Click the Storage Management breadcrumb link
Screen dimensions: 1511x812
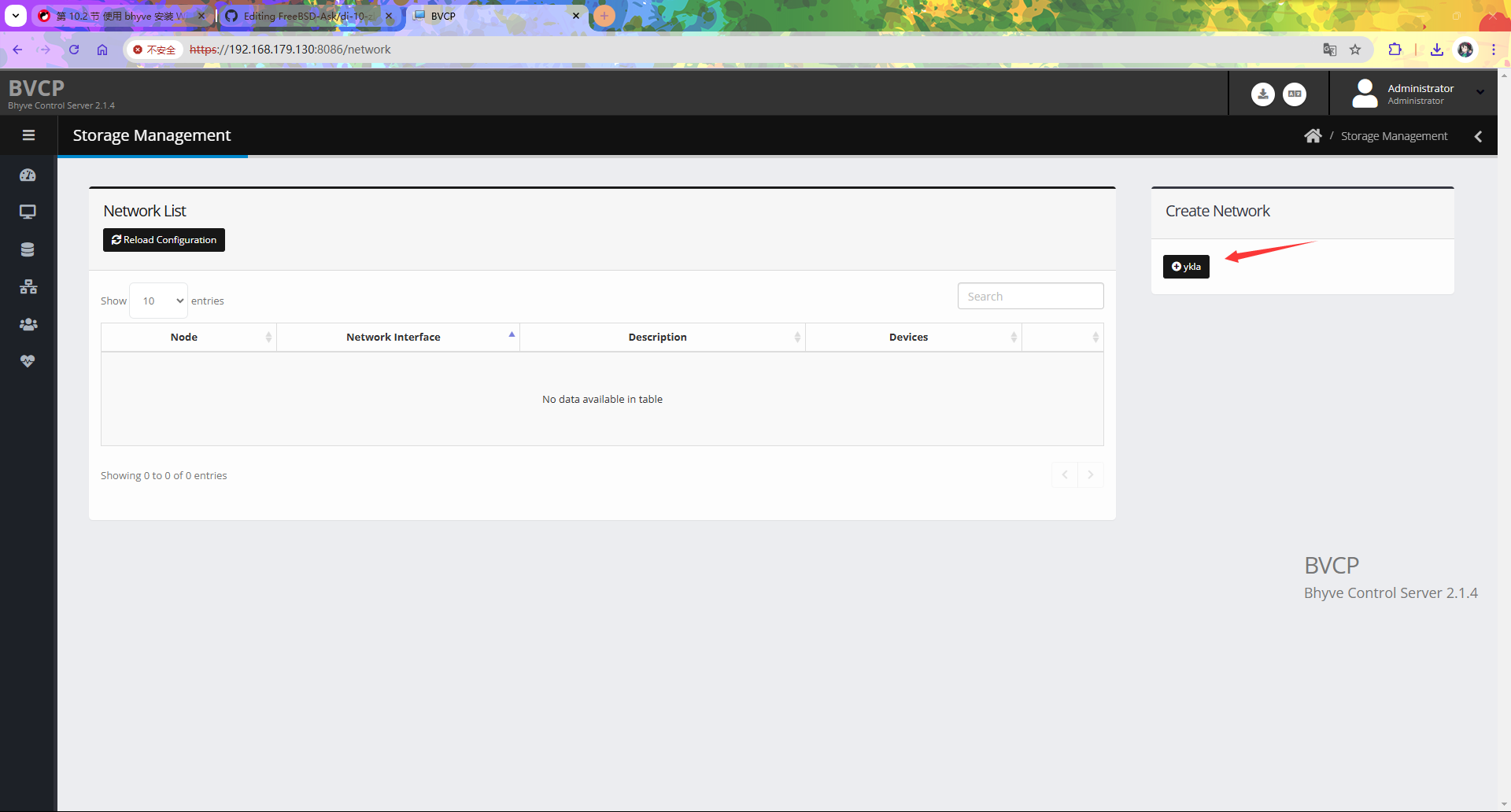pyautogui.click(x=1394, y=136)
